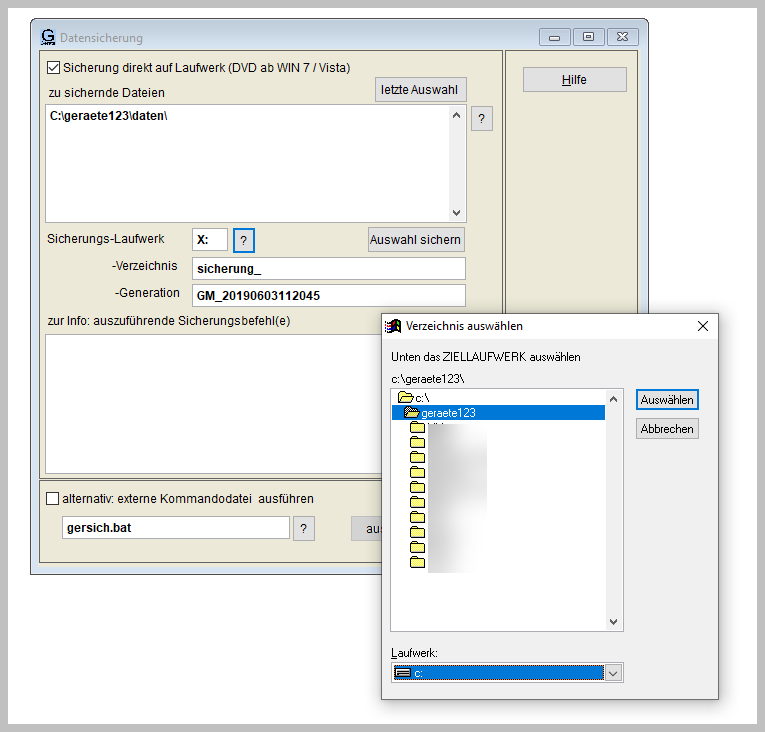Click the question mark next to Sicherungs-Laufwerk
Image resolution: width=765 pixels, height=732 pixels.
(x=244, y=240)
